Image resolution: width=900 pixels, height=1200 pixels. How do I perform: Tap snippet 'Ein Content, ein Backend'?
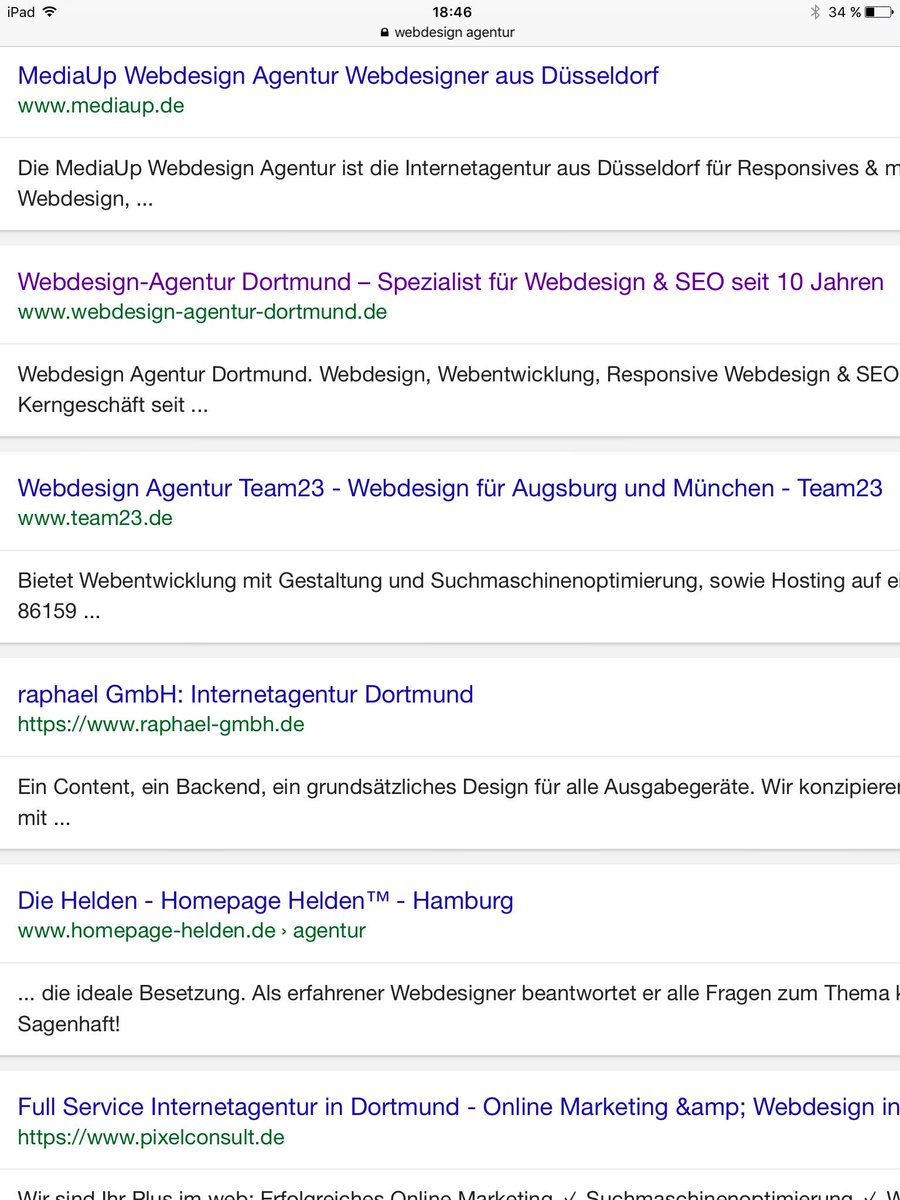[459, 802]
